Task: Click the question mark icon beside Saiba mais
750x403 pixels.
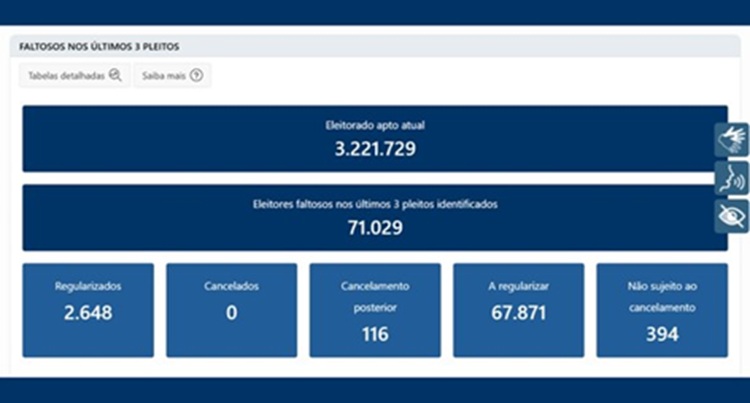Action: [x=197, y=76]
